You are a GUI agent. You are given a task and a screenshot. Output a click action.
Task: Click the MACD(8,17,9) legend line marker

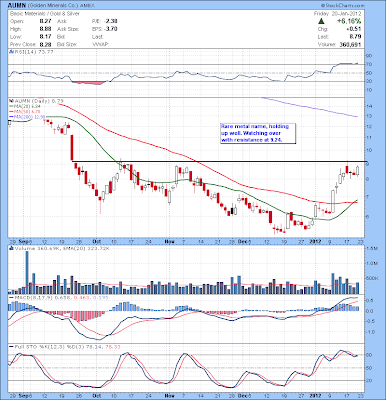click(11, 297)
